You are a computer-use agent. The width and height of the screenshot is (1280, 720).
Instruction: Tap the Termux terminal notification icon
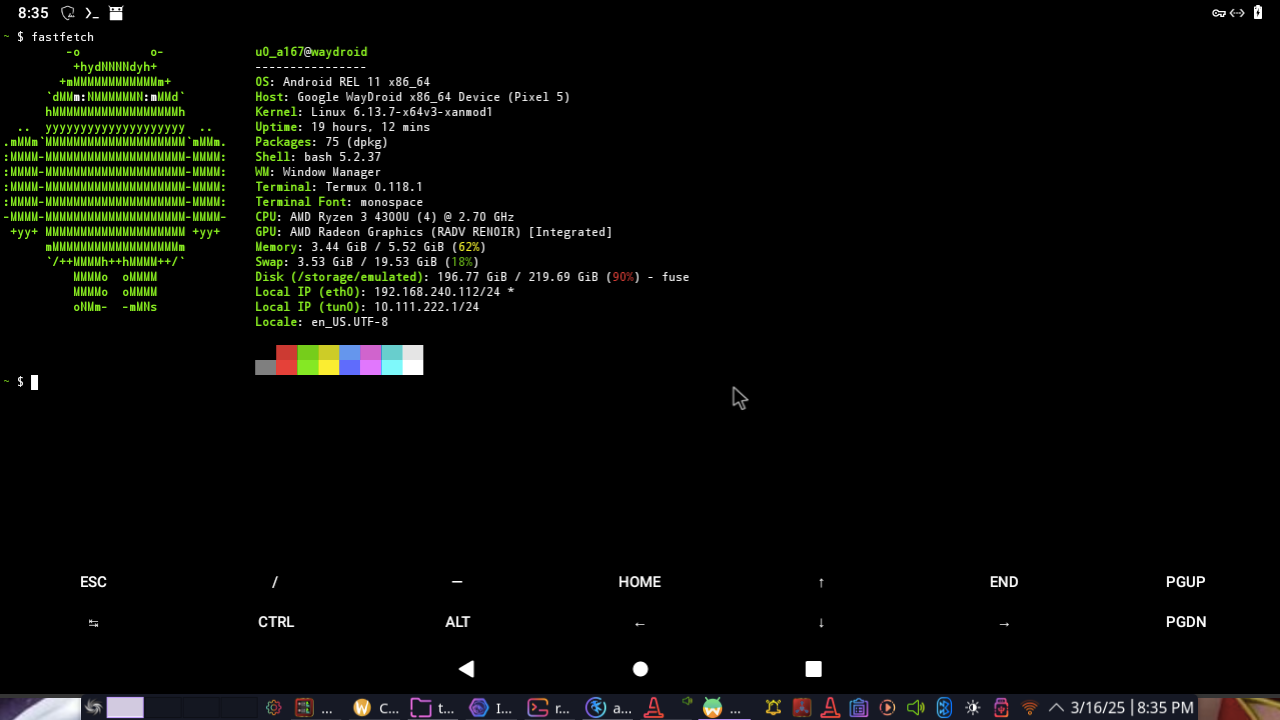pyautogui.click(x=91, y=14)
